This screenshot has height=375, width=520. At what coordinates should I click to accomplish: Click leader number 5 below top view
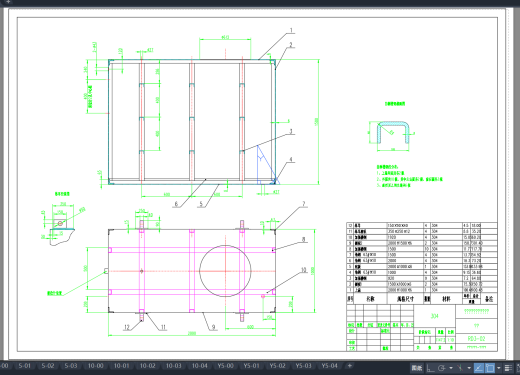(201, 204)
